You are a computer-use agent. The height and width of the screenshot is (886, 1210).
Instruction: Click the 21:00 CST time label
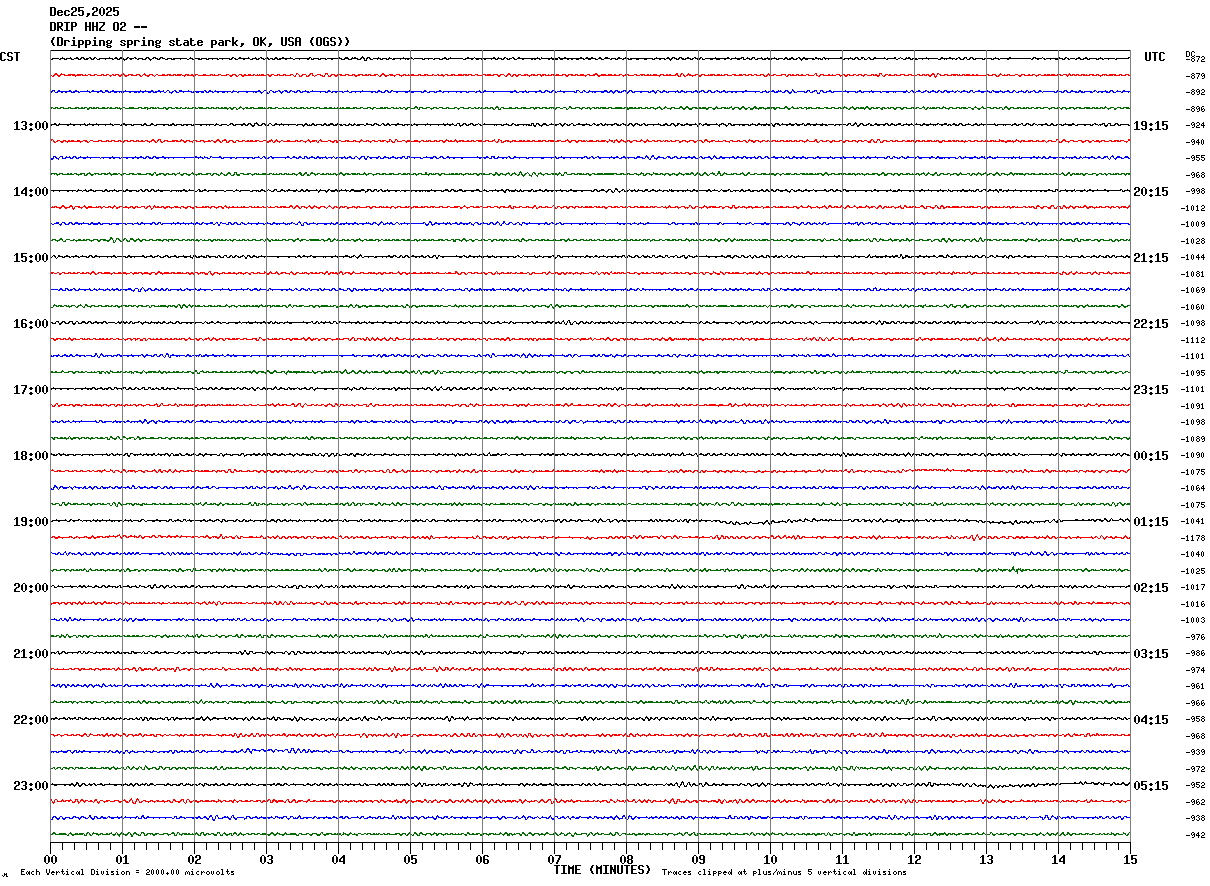coord(30,654)
